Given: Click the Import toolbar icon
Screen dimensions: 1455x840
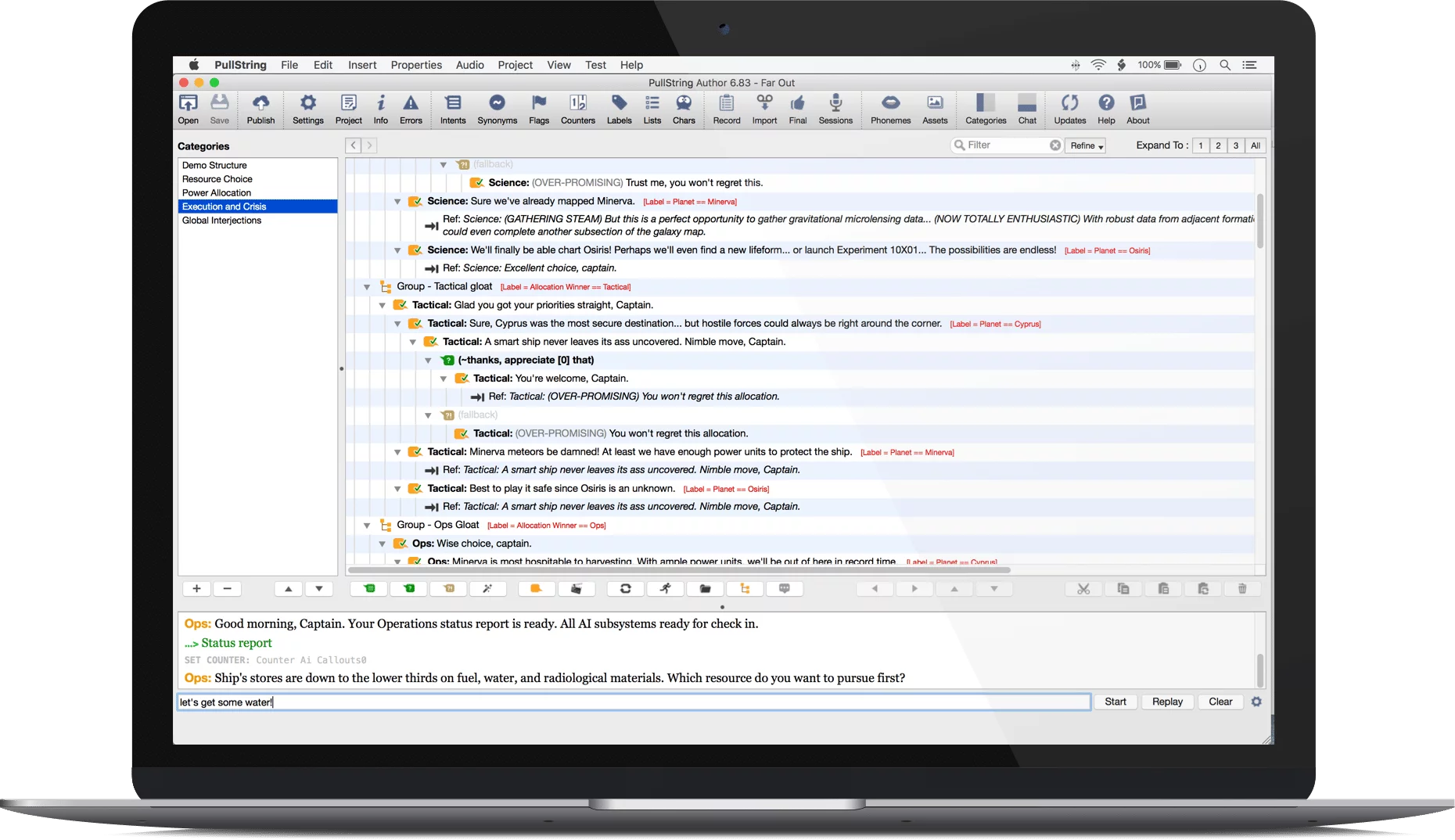Looking at the screenshot, I should coord(765,109).
